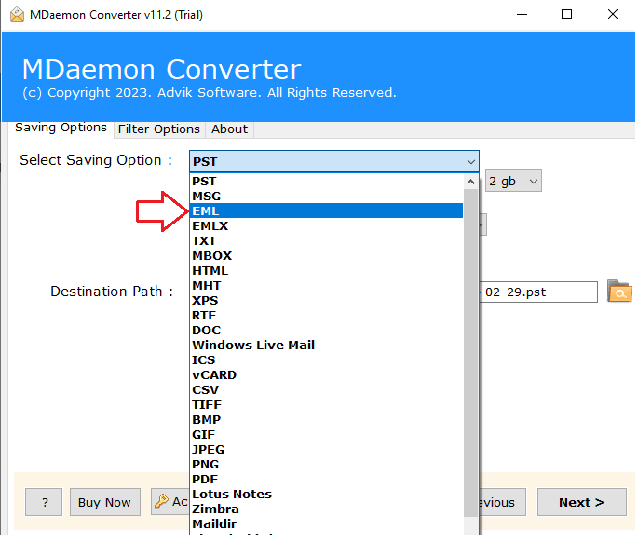This screenshot has width=635, height=535.
Task: Click the Buy Now button
Action: tap(105, 502)
